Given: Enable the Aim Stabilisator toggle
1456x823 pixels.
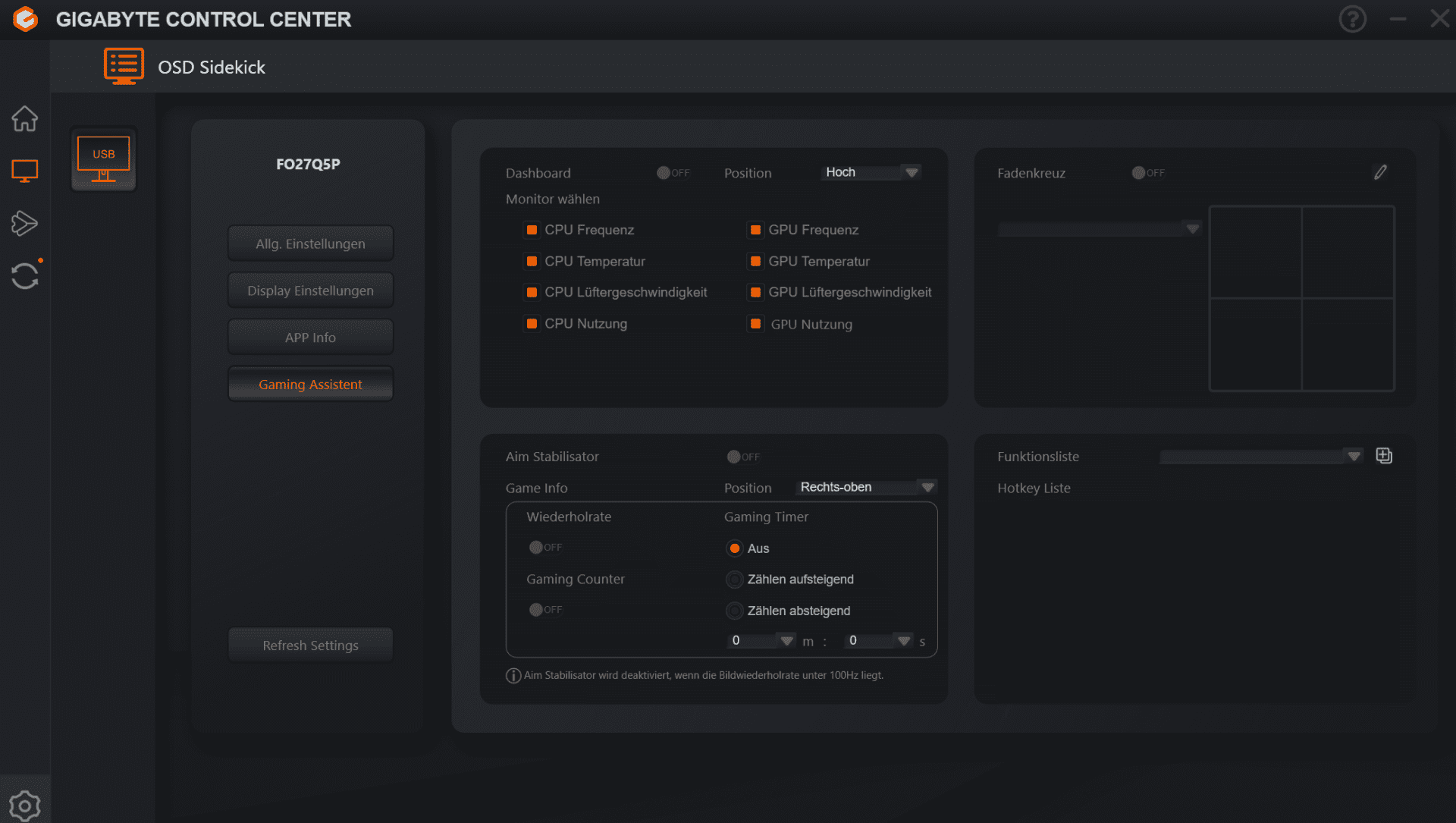Looking at the screenshot, I should [742, 457].
